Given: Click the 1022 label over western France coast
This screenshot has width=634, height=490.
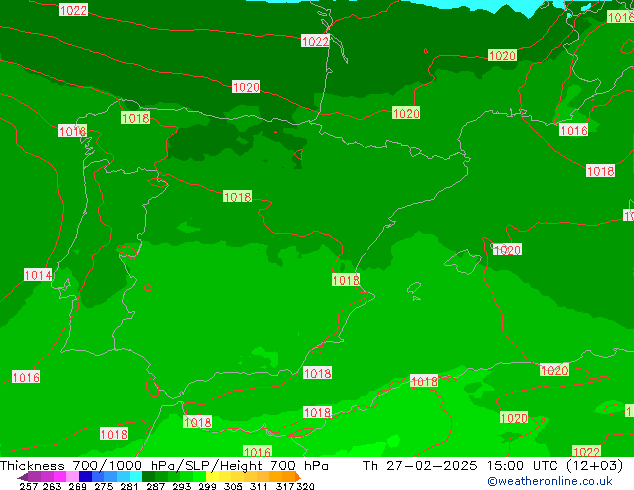Looking at the screenshot, I should click(315, 41).
